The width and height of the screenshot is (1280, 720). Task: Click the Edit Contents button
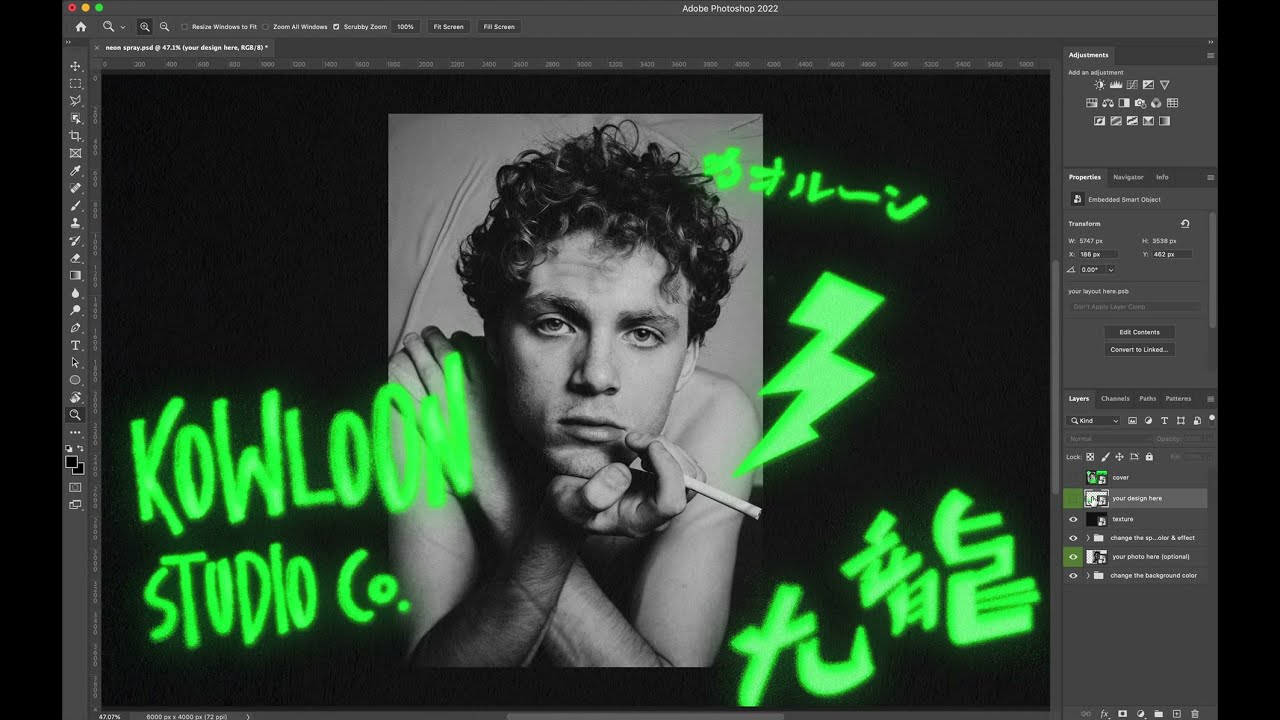(x=1139, y=332)
